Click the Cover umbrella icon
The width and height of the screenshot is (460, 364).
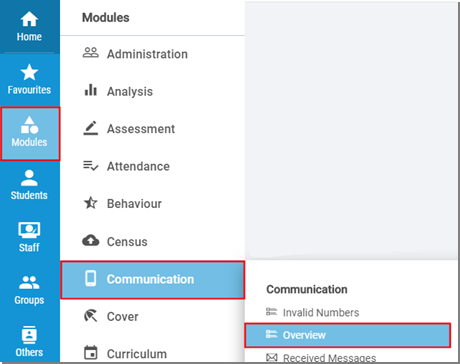coord(91,316)
